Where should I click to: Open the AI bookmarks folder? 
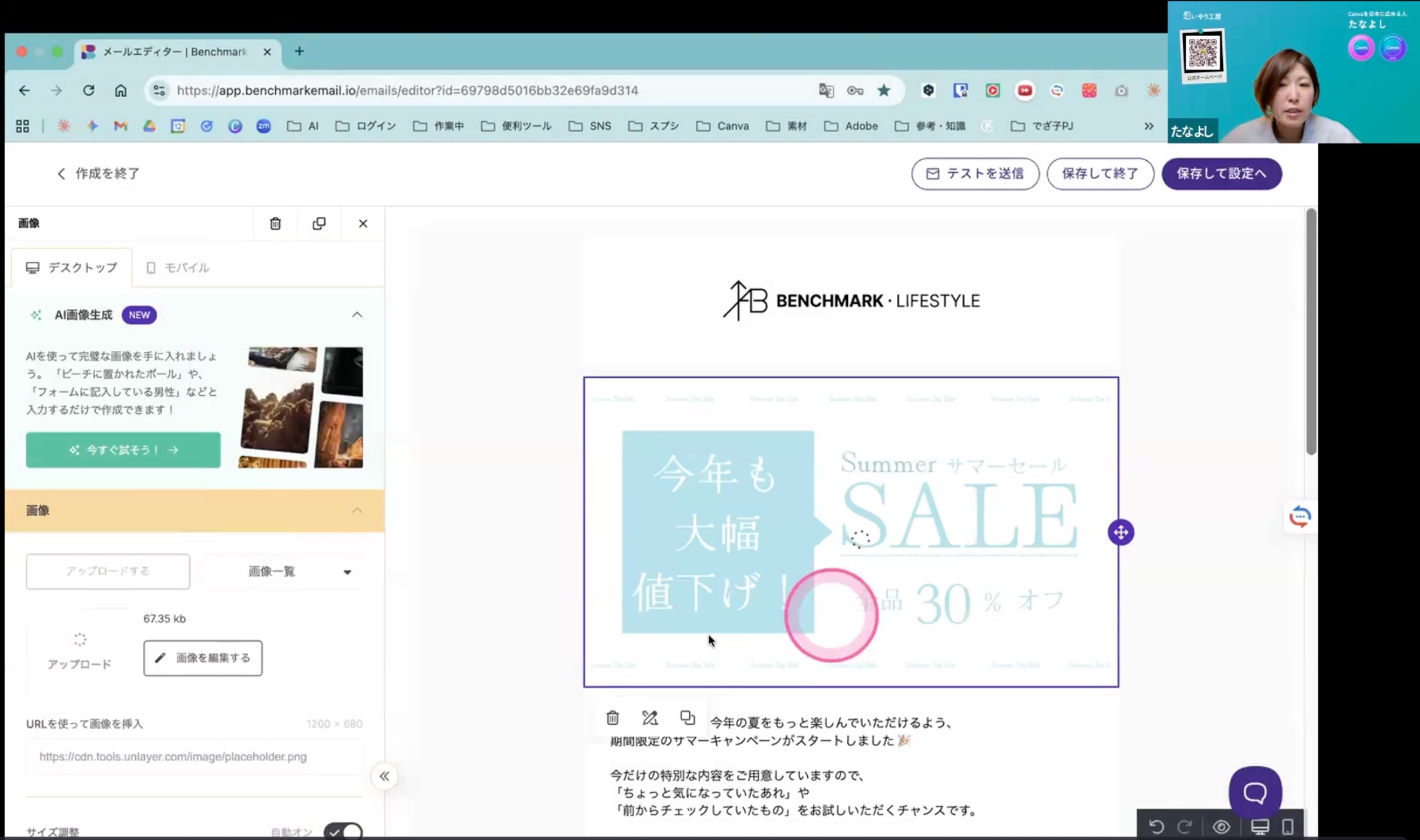click(303, 126)
